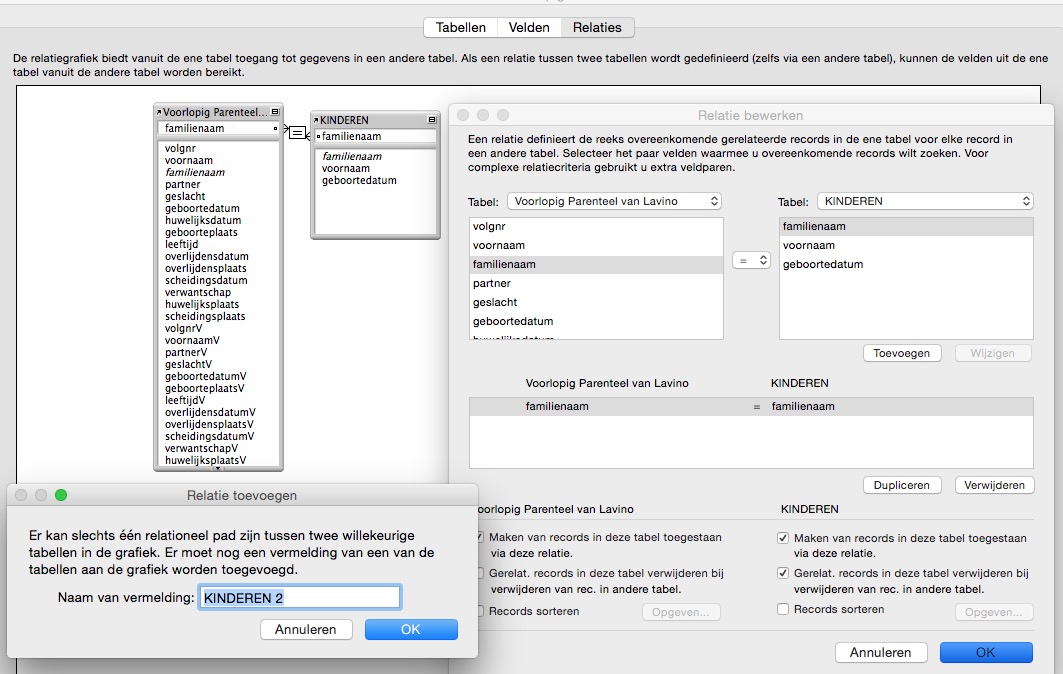The image size is (1063, 674).
Task: Click the arrow icon on KINDEREN header
Action: [316, 120]
